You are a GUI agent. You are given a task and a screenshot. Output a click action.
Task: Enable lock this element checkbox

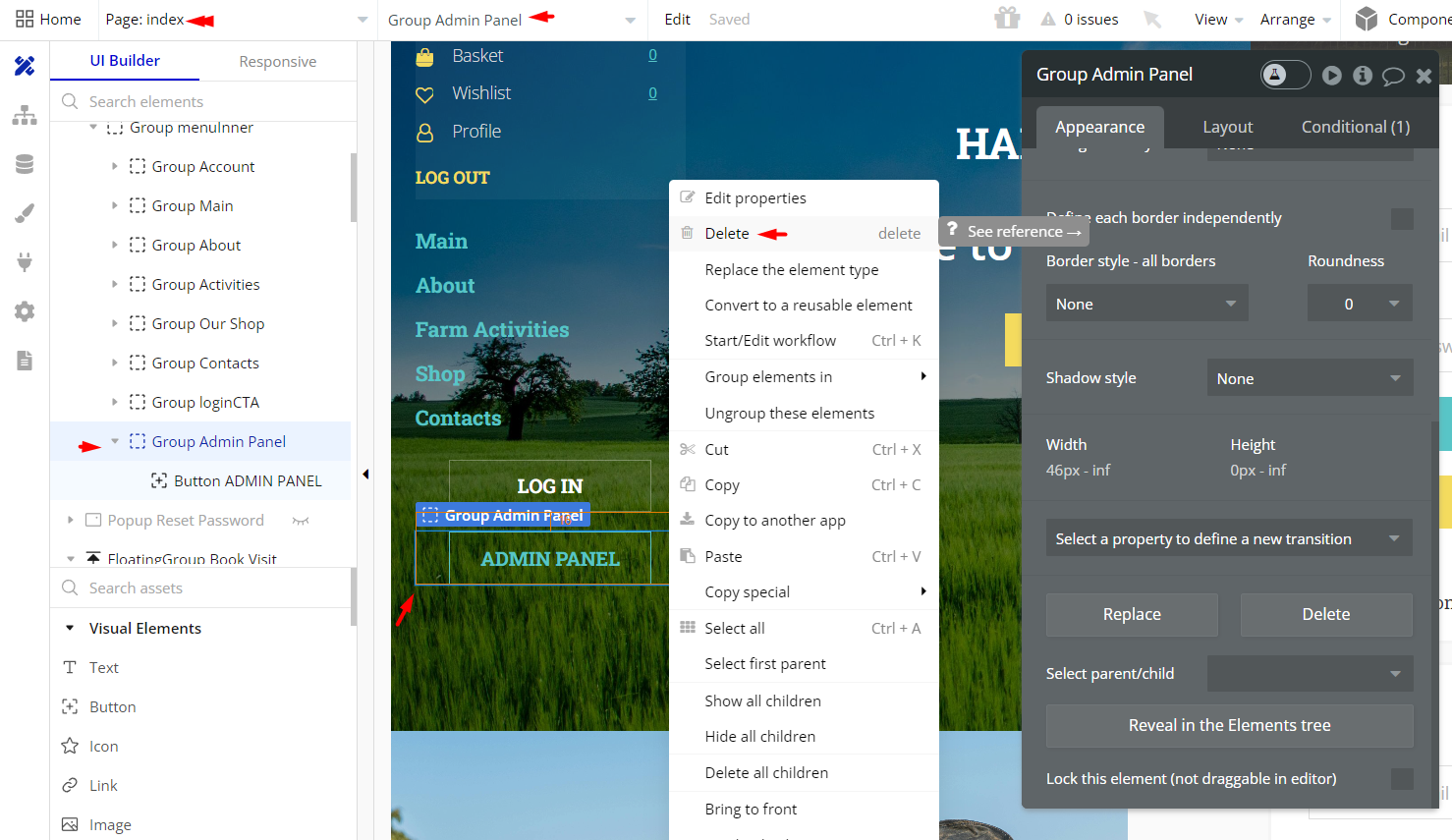[x=1402, y=779]
